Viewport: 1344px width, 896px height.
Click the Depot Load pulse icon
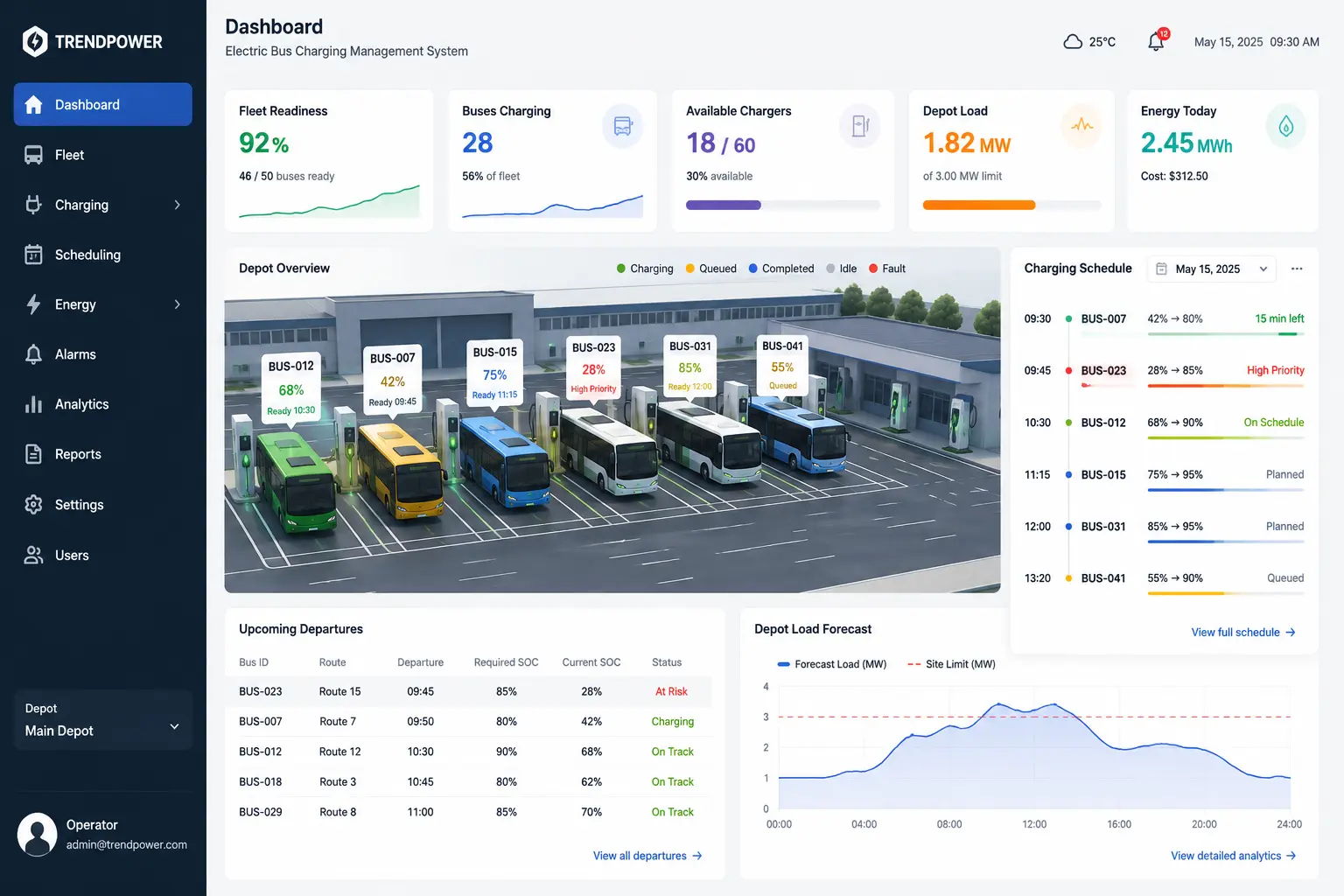pos(1081,125)
